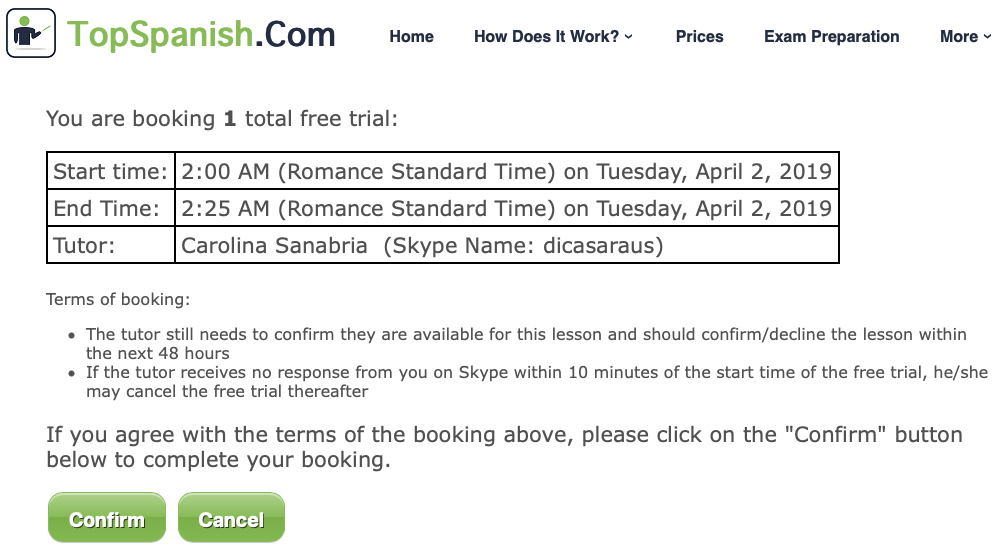Expand the chevron beside How Does It Work?
Image resolution: width=1001 pixels, height=552 pixels.
point(629,37)
